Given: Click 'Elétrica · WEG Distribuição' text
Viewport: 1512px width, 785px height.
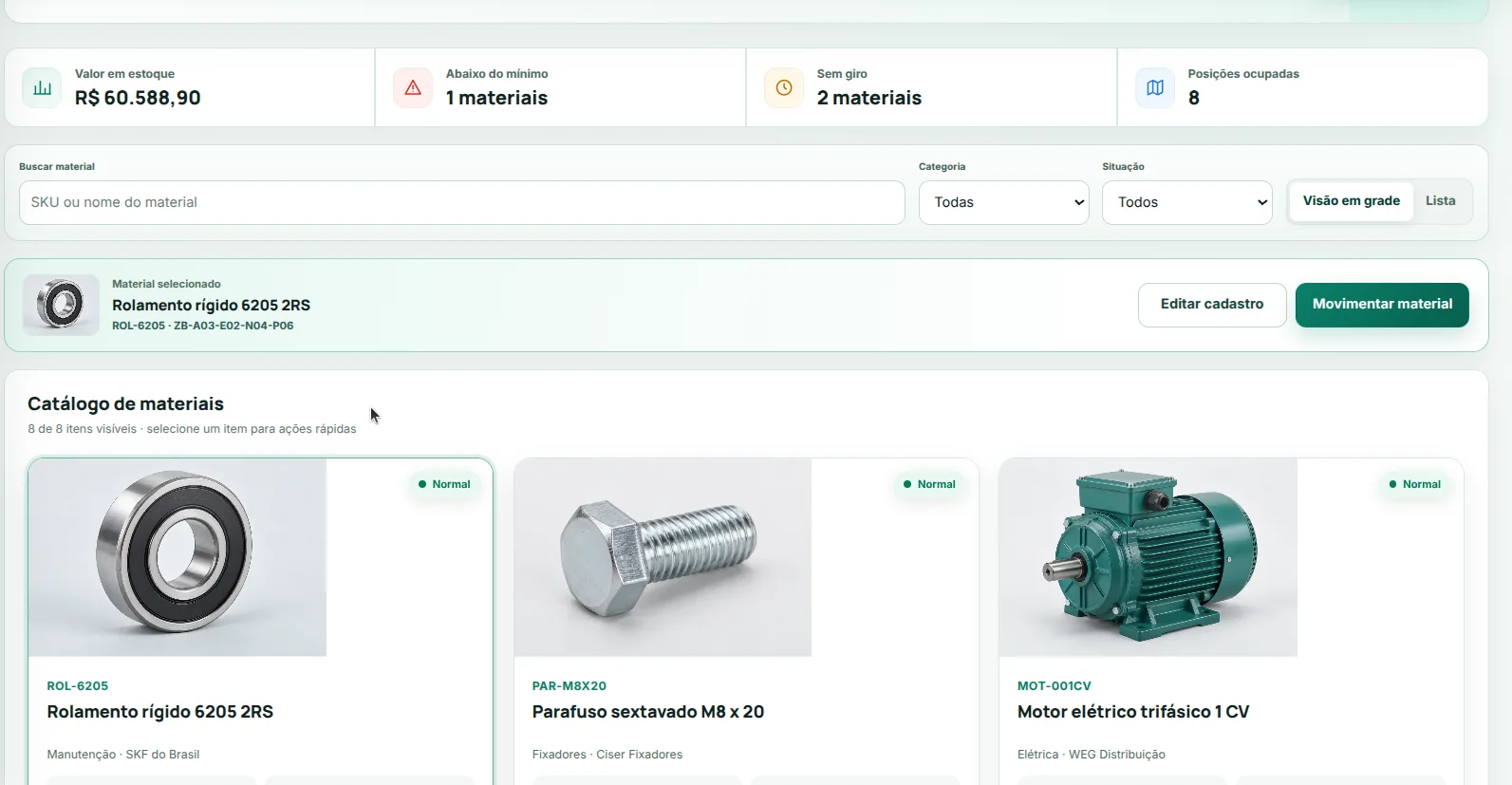Looking at the screenshot, I should [x=1092, y=755].
